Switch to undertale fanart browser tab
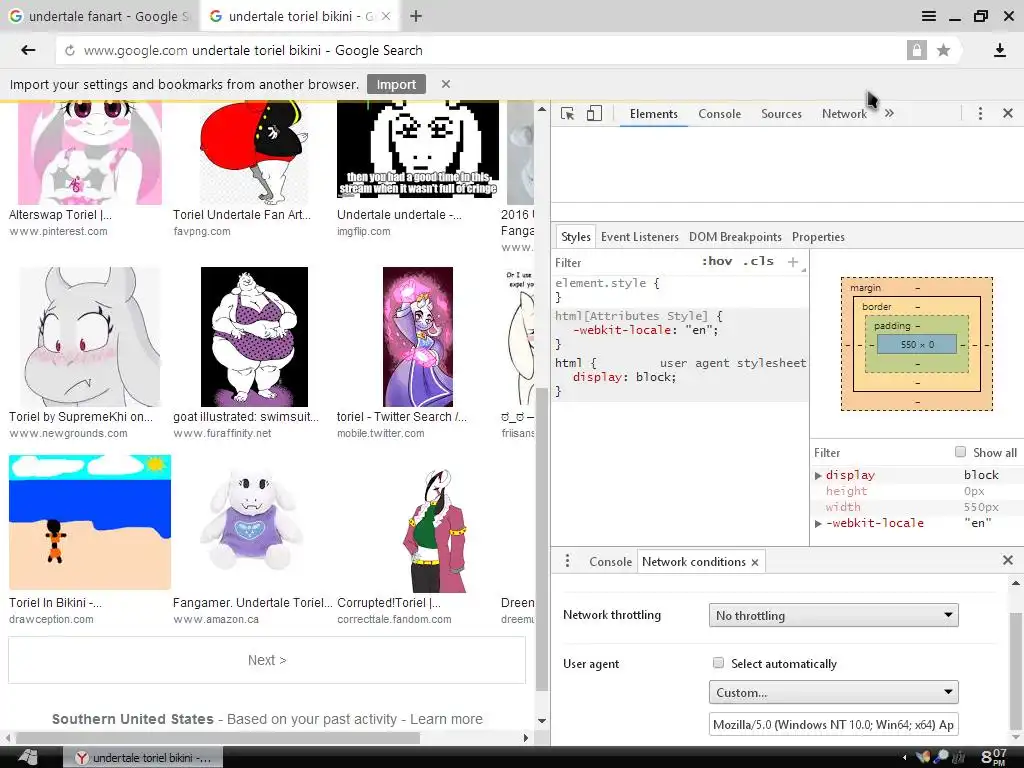1024x768 pixels. 100,16
